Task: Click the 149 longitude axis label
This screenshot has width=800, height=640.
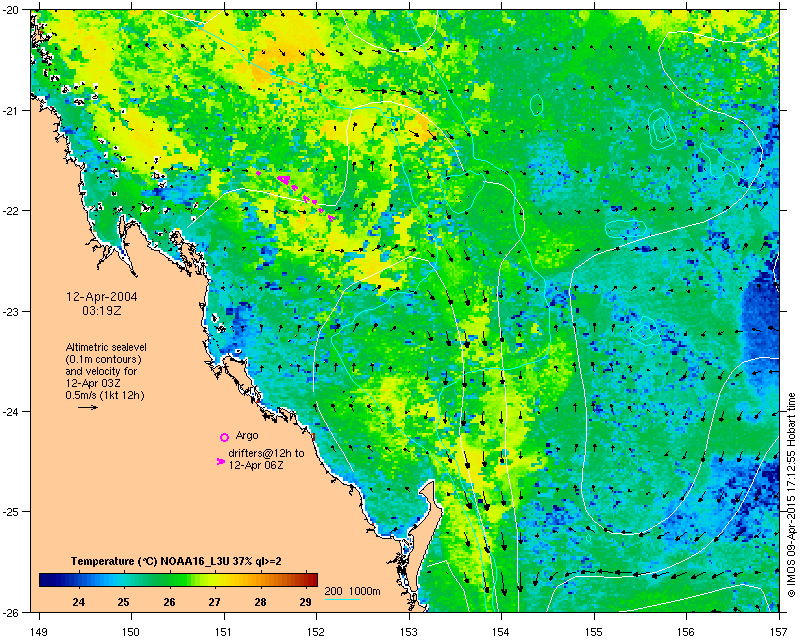Action: tap(39, 632)
